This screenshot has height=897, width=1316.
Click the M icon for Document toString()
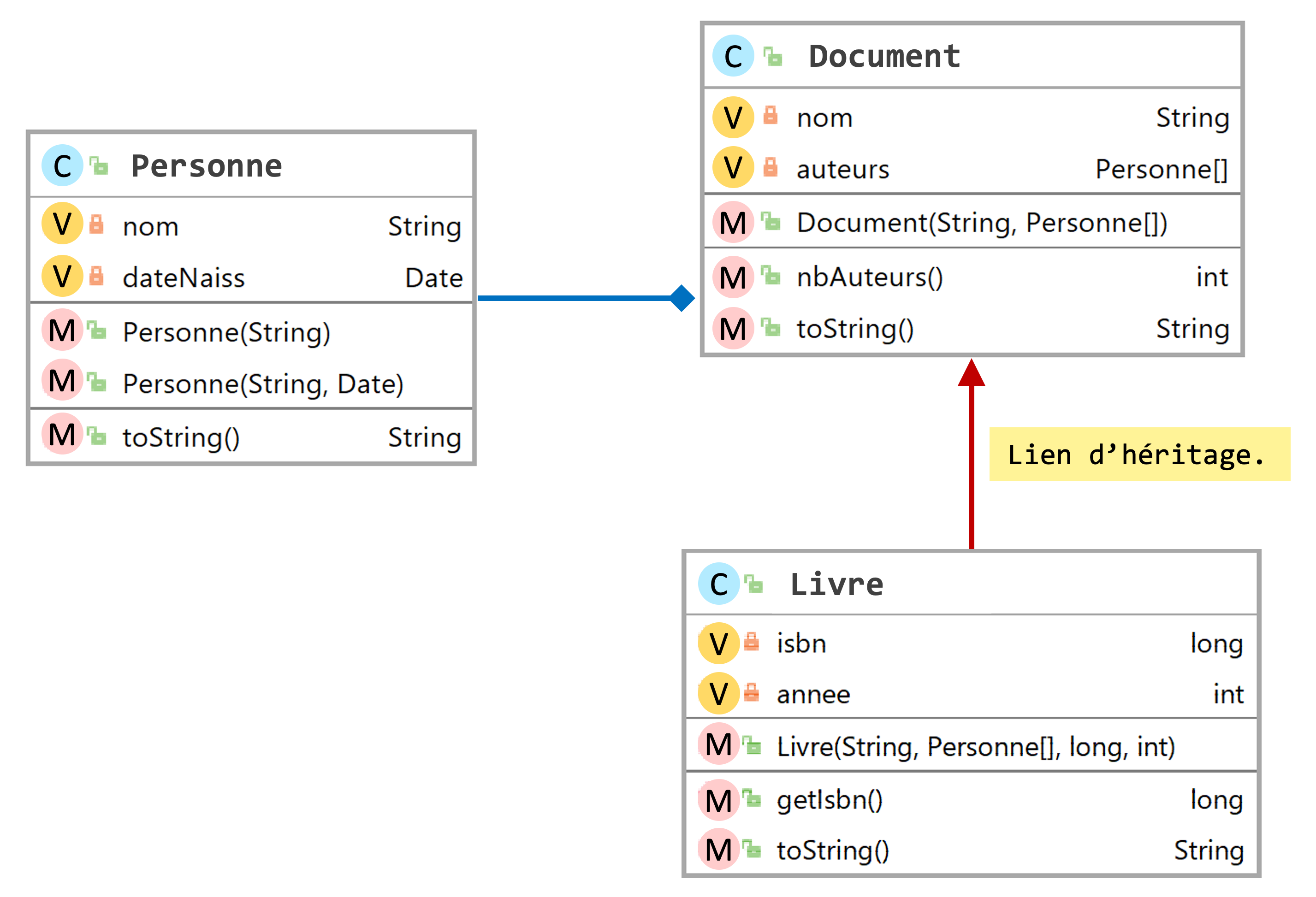[x=733, y=328]
